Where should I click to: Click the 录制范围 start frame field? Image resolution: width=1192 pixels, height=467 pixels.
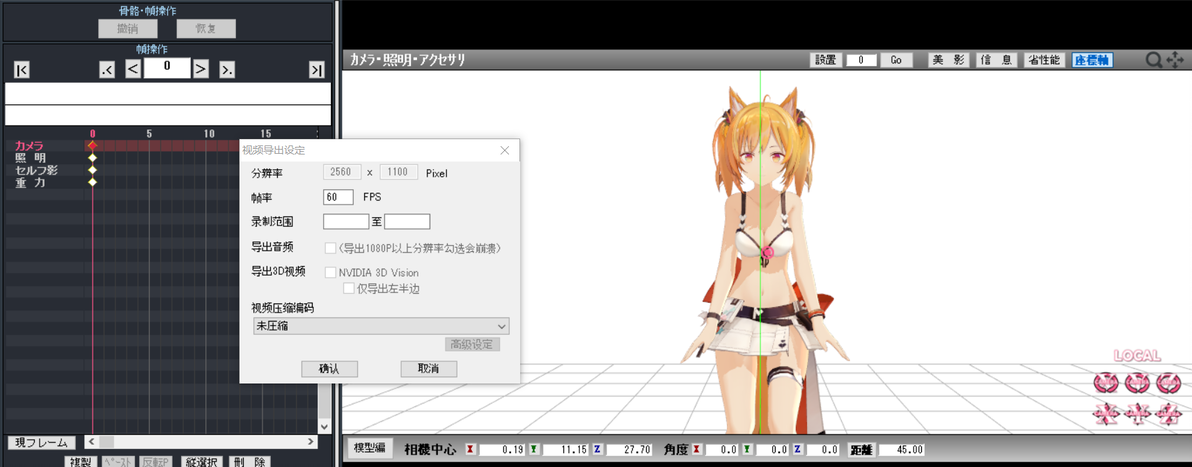point(346,221)
